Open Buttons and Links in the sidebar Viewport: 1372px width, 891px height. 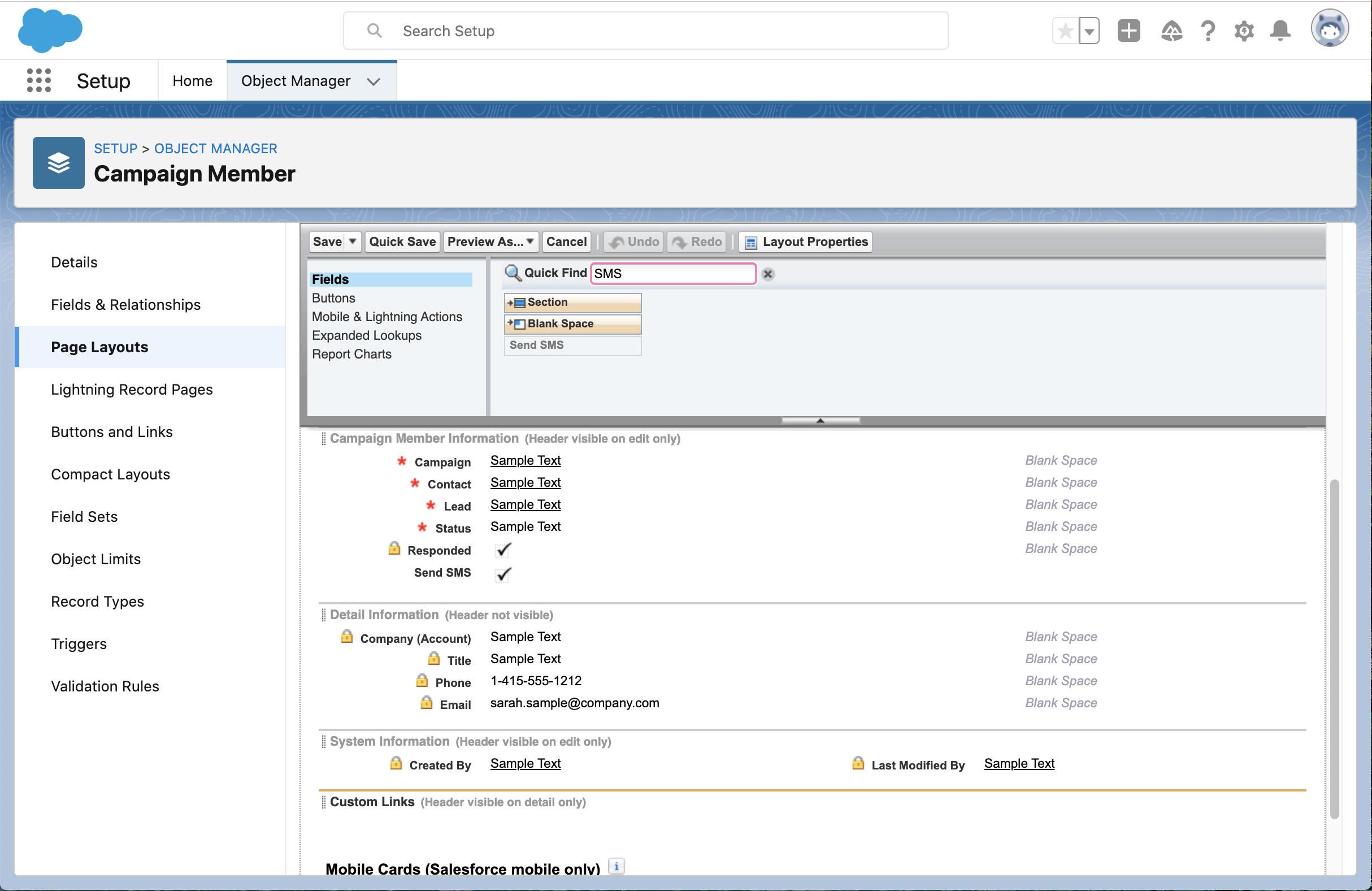[x=112, y=432]
